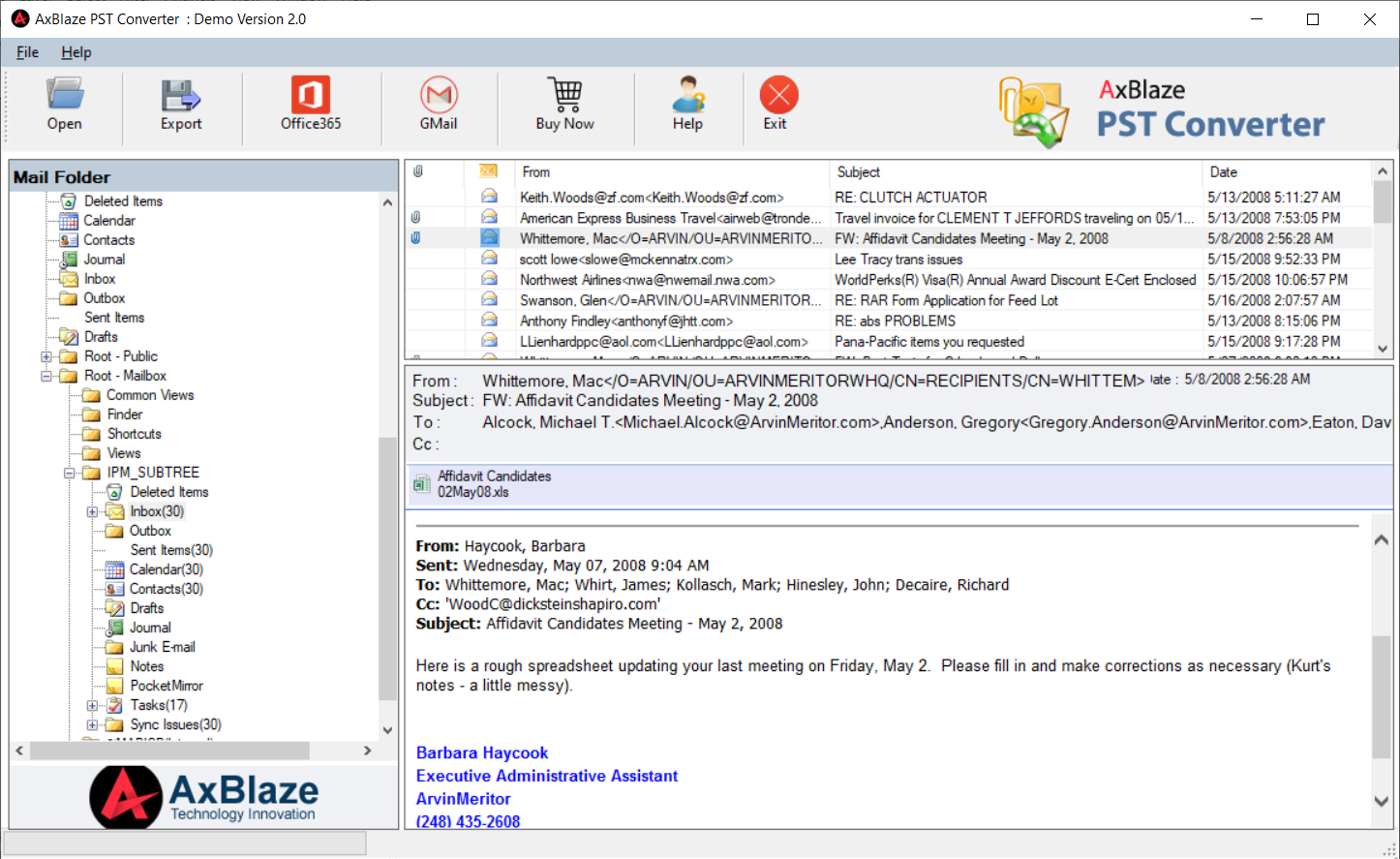Click the Barbara Haycook link in message
The height and width of the screenshot is (859, 1400).
[x=482, y=752]
